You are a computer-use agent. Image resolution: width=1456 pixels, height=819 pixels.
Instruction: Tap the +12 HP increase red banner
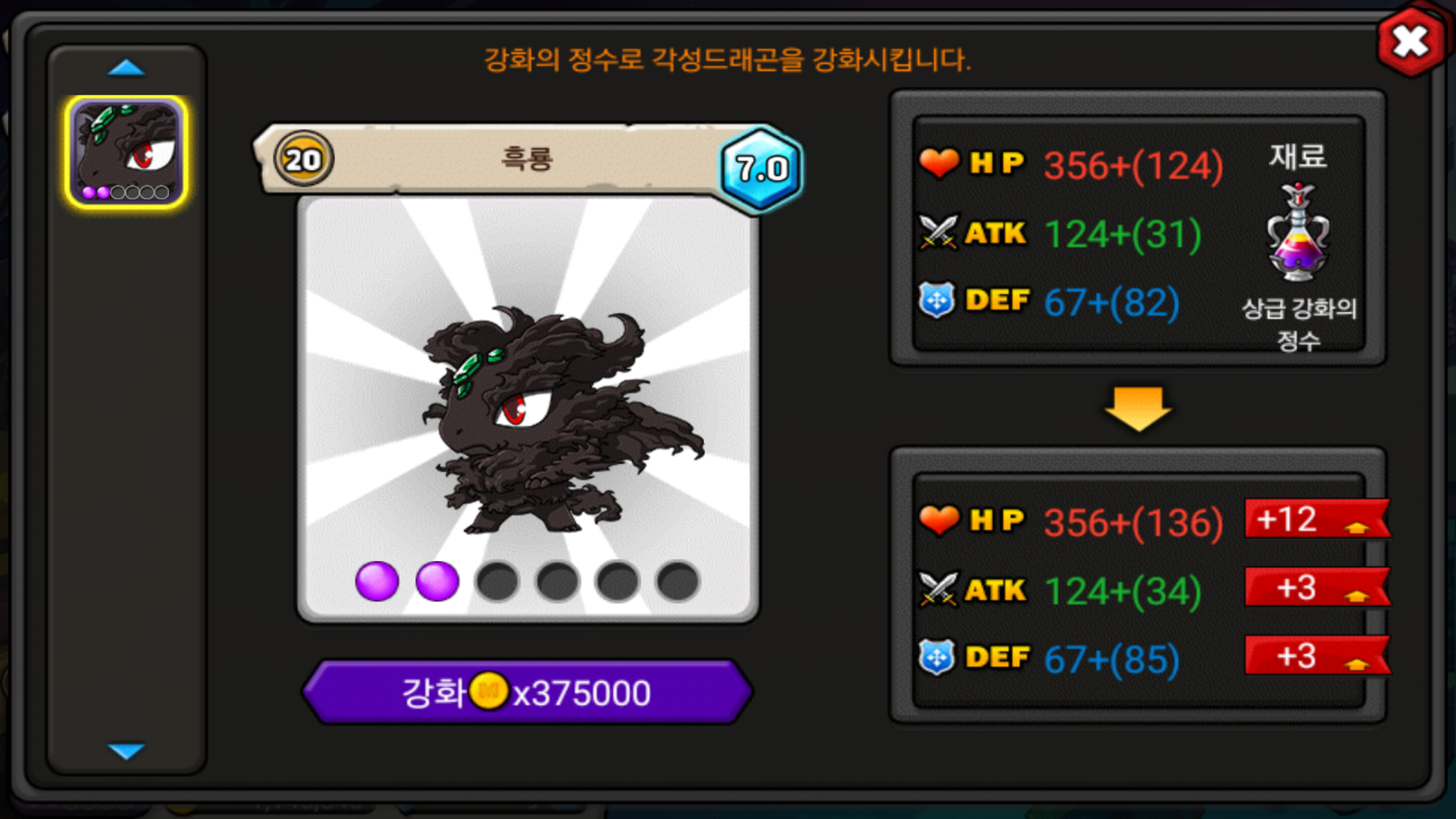click(x=1317, y=519)
